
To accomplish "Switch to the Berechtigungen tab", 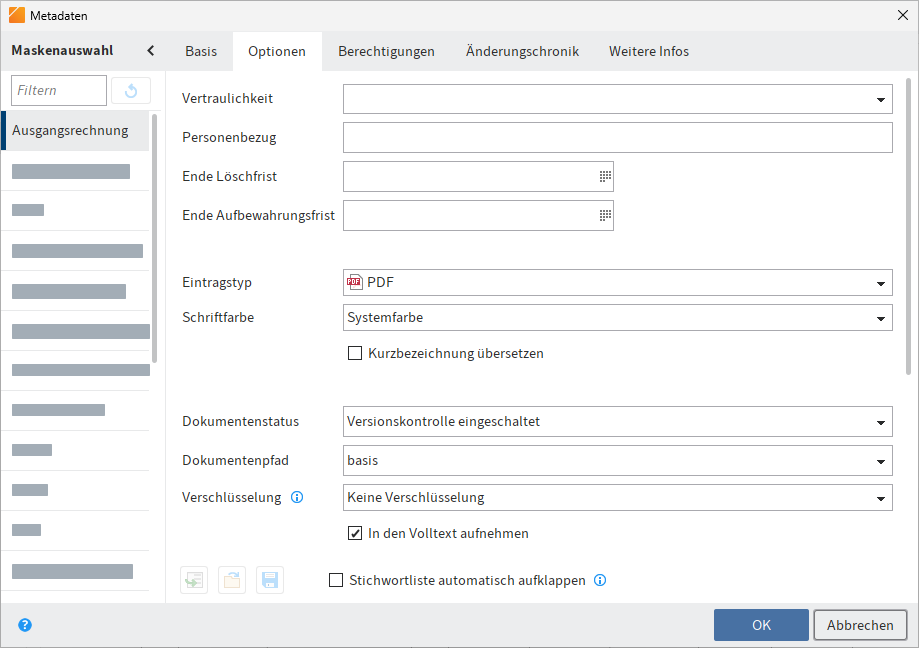I will [x=386, y=50].
